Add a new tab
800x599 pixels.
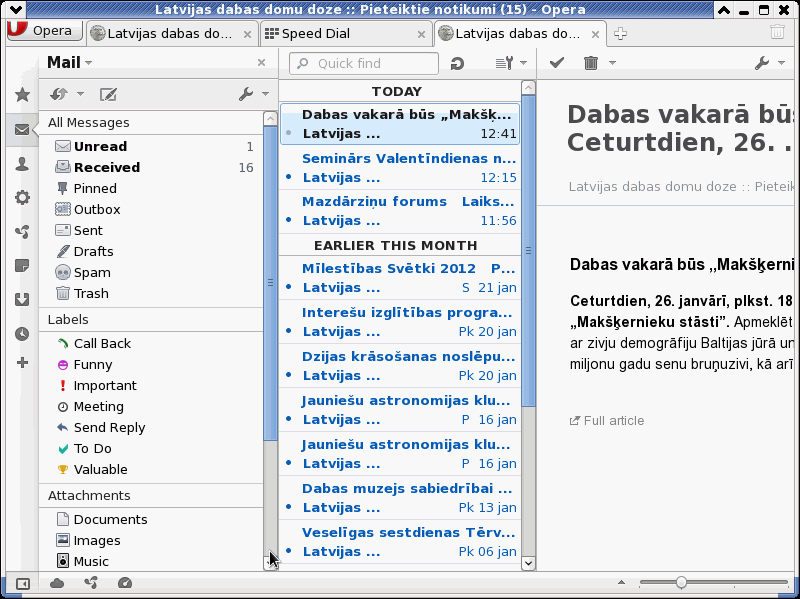coord(620,34)
